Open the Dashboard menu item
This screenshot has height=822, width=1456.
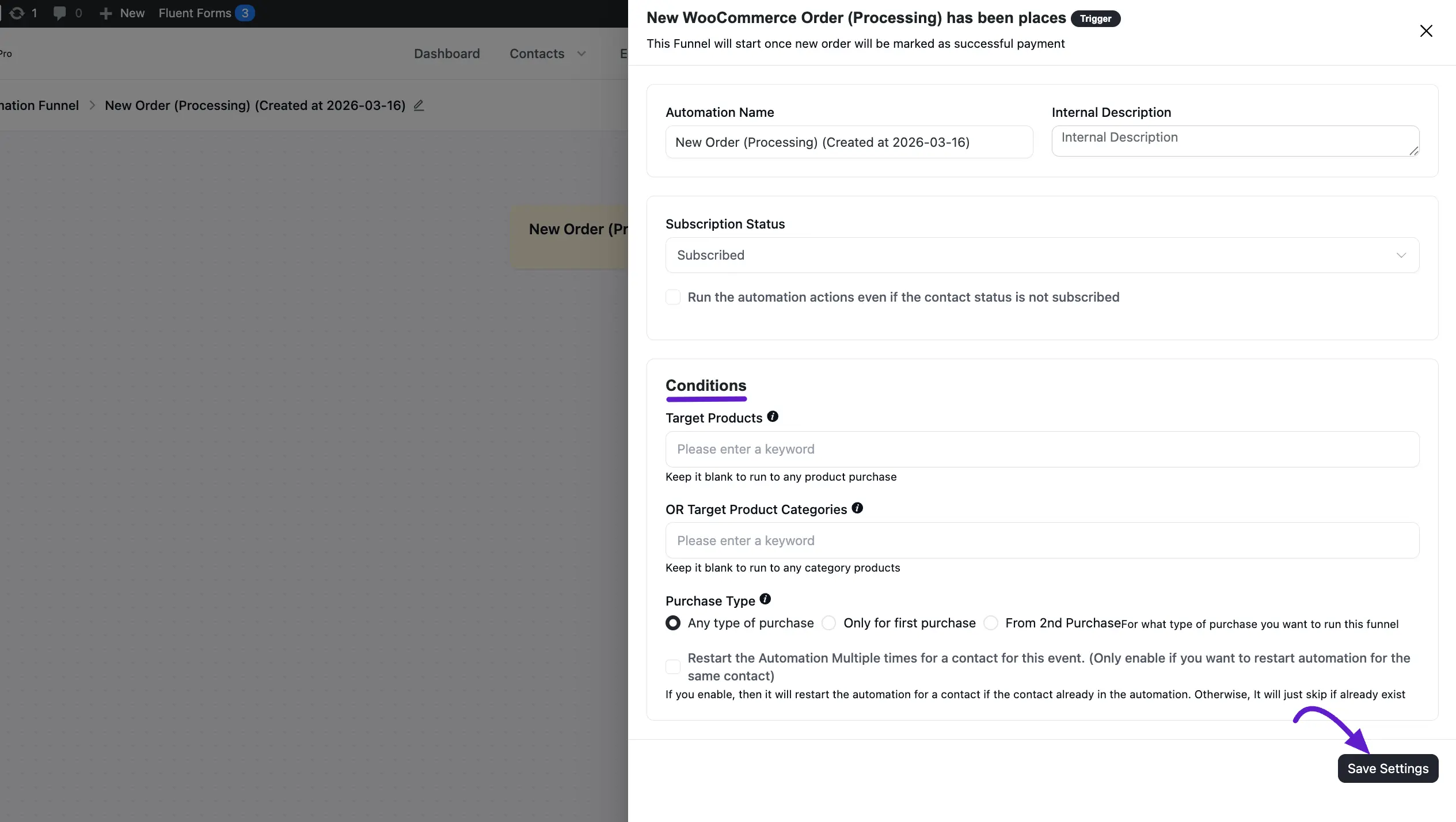click(447, 54)
